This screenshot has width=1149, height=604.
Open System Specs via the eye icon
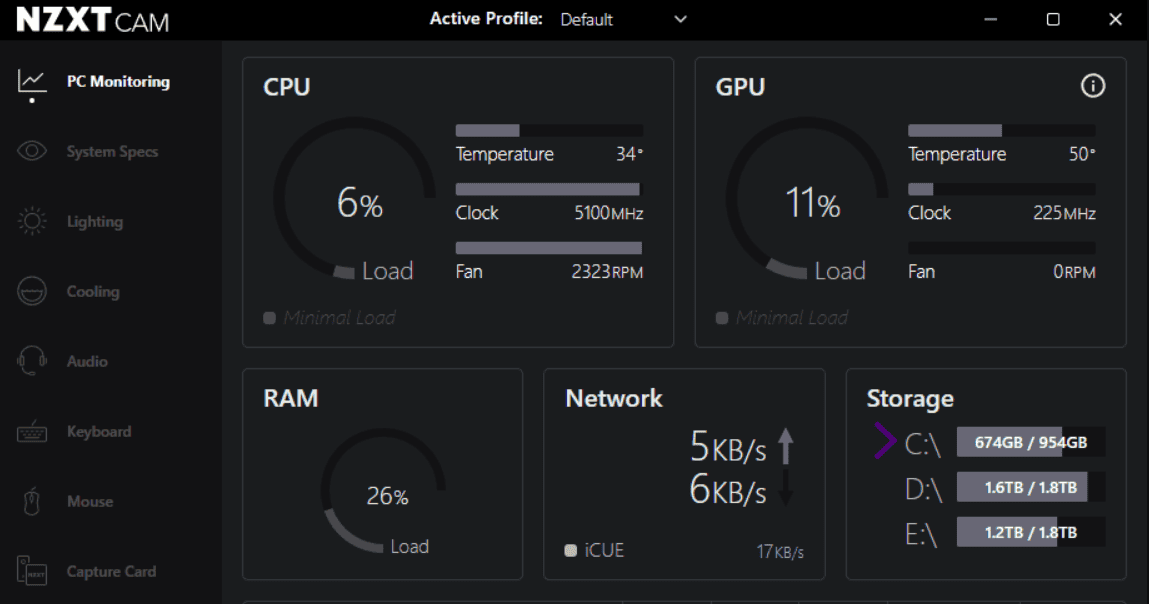click(32, 152)
